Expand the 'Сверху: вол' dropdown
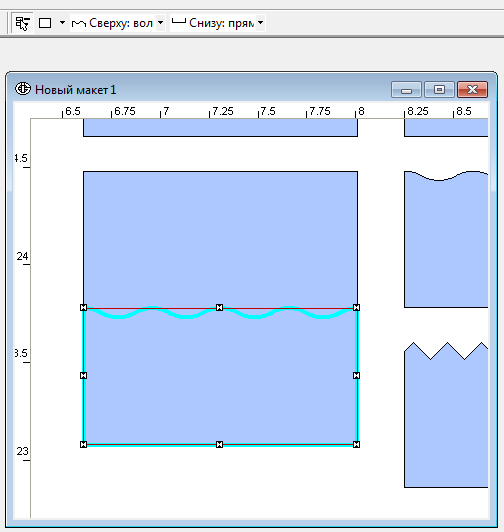504x532 pixels. (x=161, y=23)
